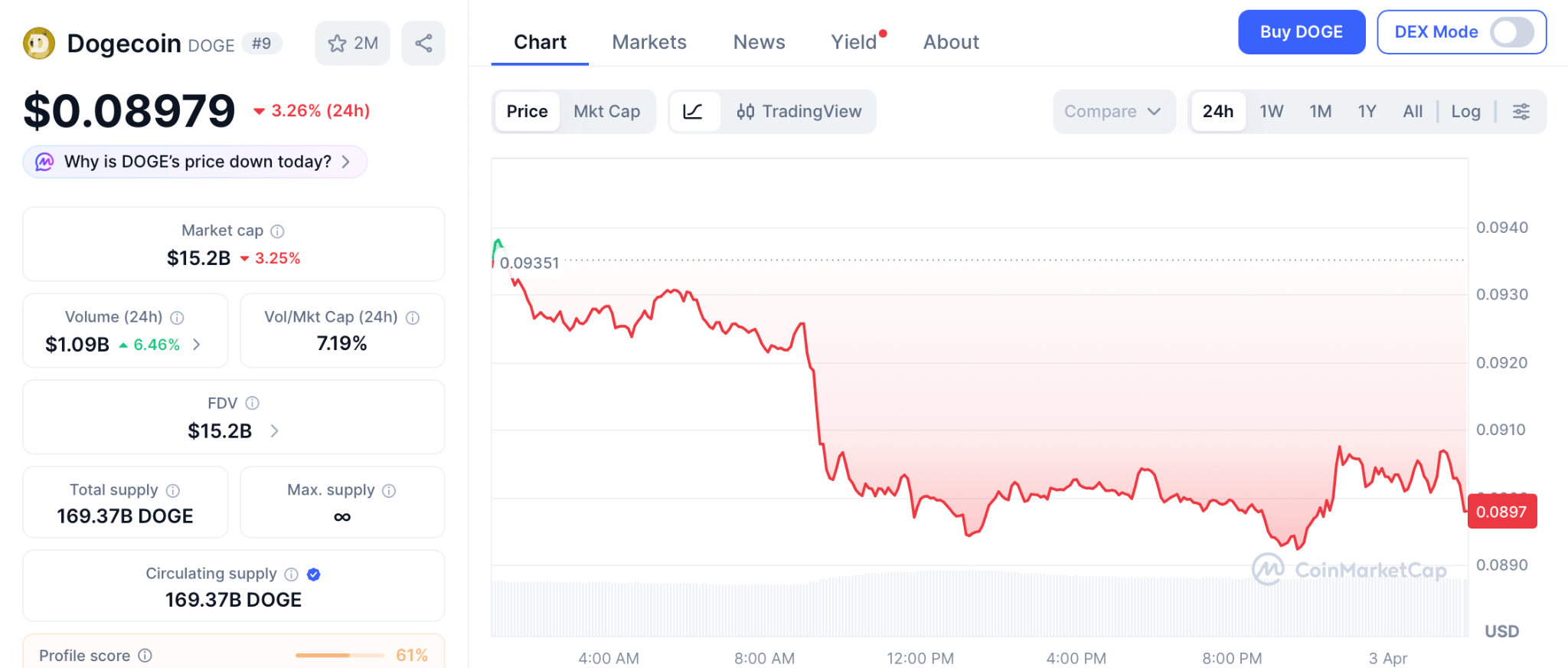Click the FDV info icon

(253, 403)
